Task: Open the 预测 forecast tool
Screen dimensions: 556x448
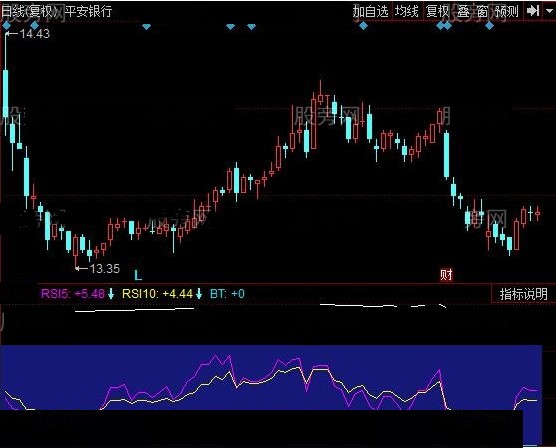Action: (507, 11)
